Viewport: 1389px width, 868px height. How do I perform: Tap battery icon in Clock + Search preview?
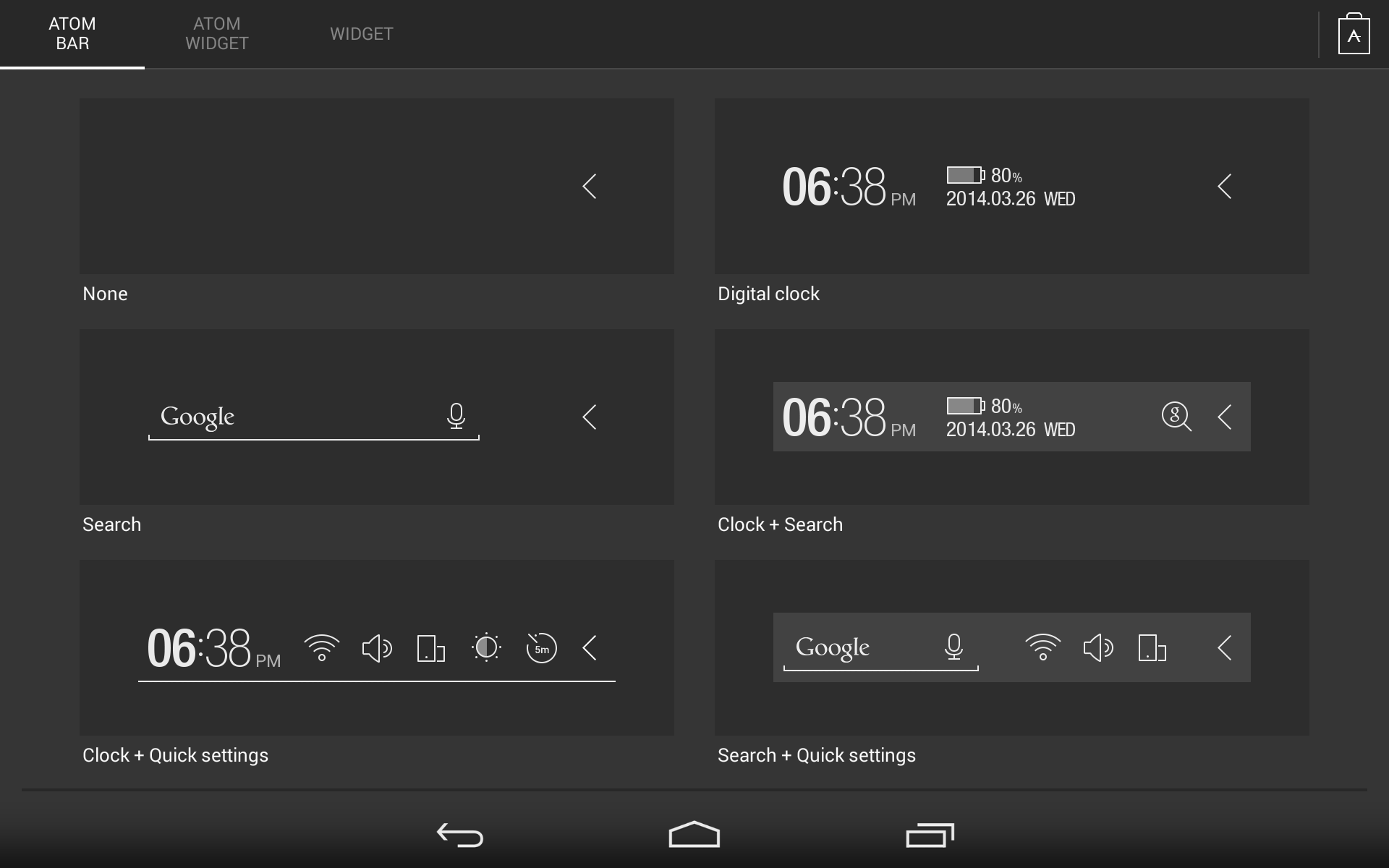pos(966,406)
